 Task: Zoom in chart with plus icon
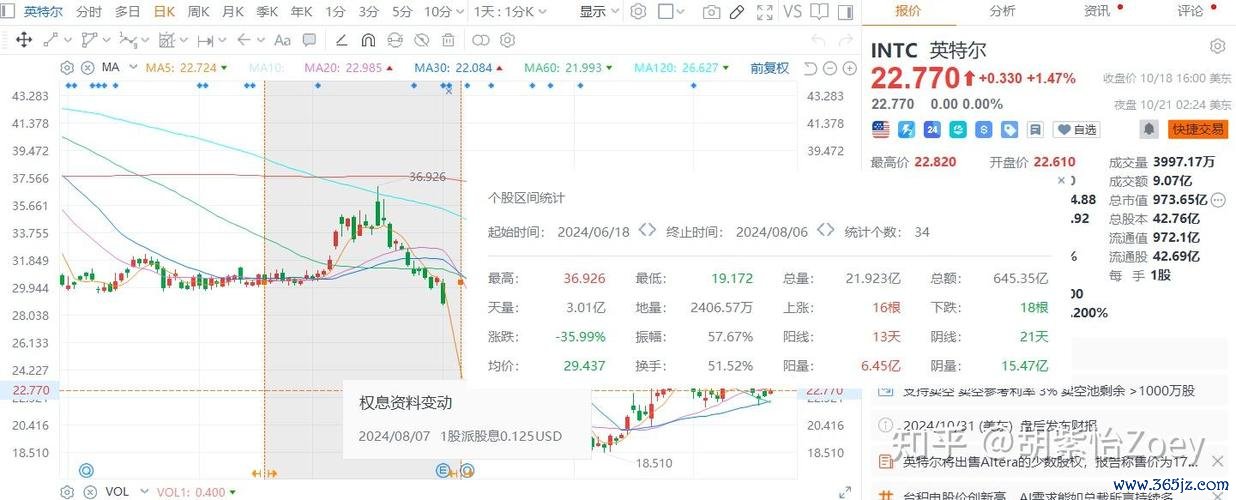[x=850, y=68]
